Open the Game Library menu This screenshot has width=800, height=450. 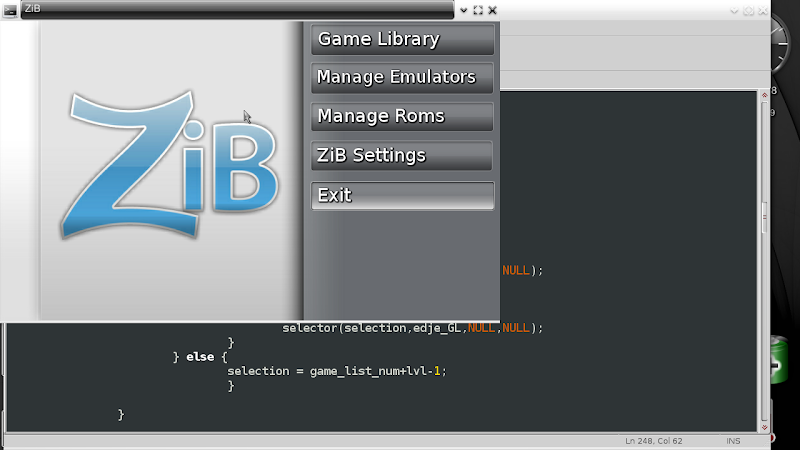[403, 39]
